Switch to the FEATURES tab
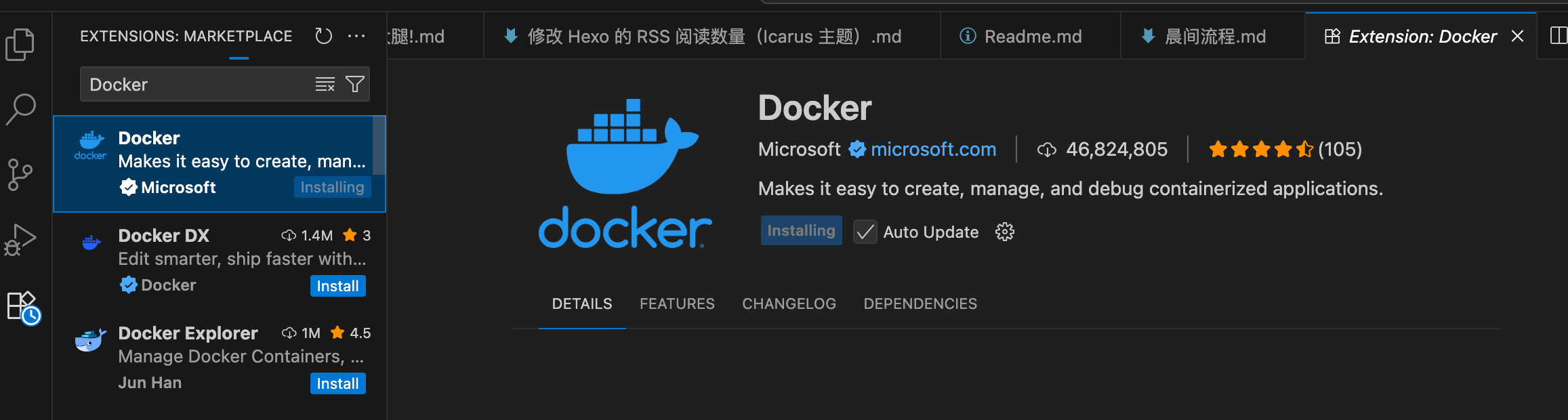The image size is (1568, 420). coord(677,303)
